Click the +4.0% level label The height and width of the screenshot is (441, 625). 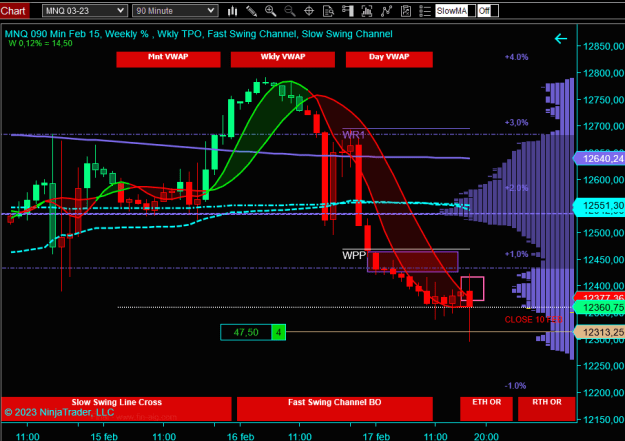coord(516,57)
